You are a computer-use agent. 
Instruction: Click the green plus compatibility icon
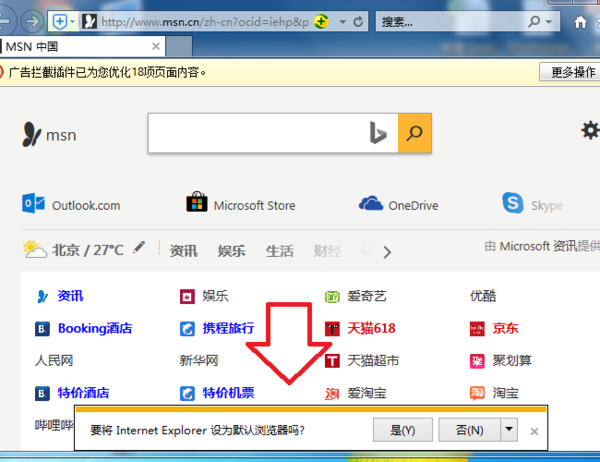pyautogui.click(x=321, y=21)
